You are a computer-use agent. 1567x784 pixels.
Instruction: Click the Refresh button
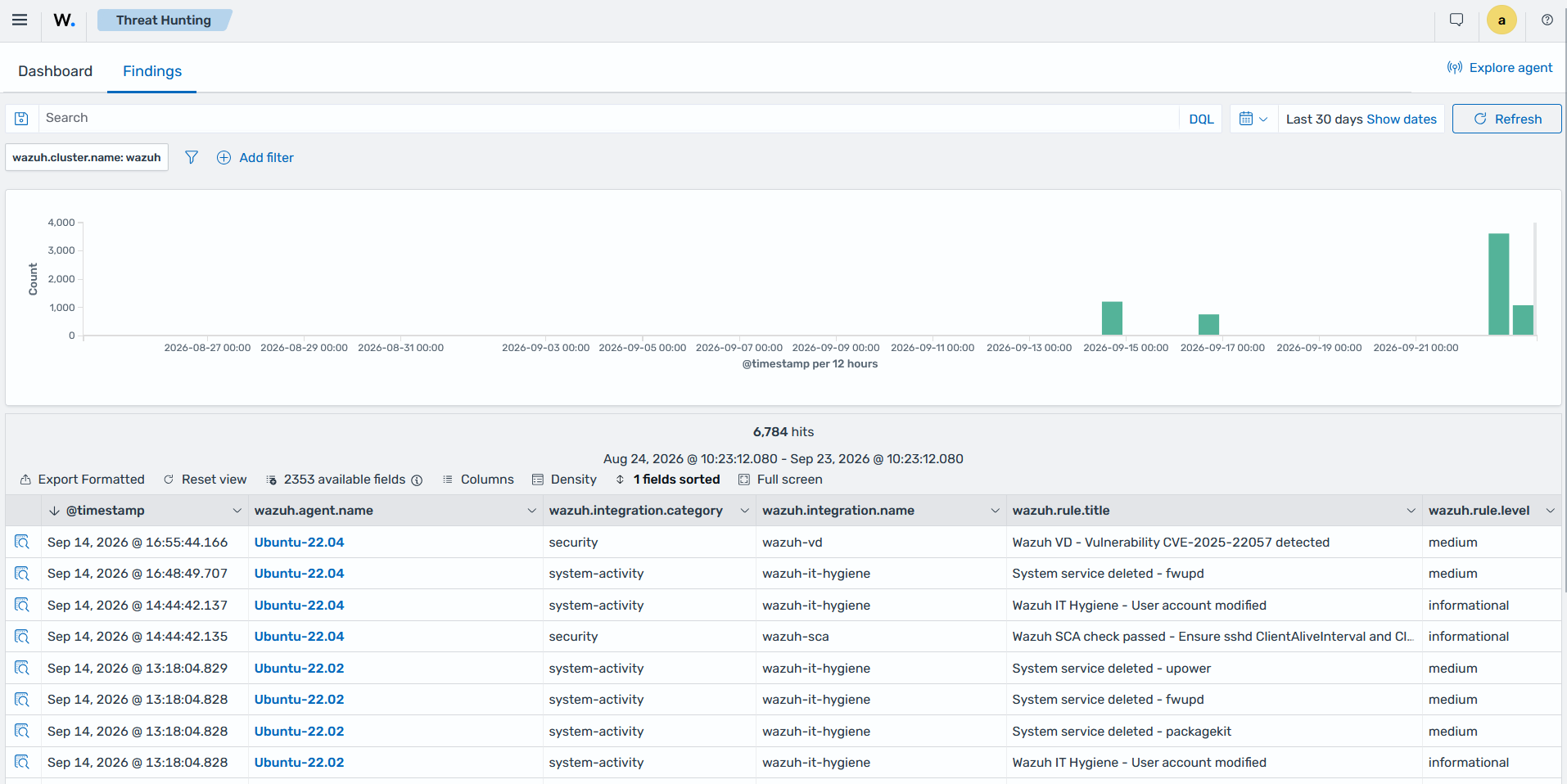click(1507, 119)
